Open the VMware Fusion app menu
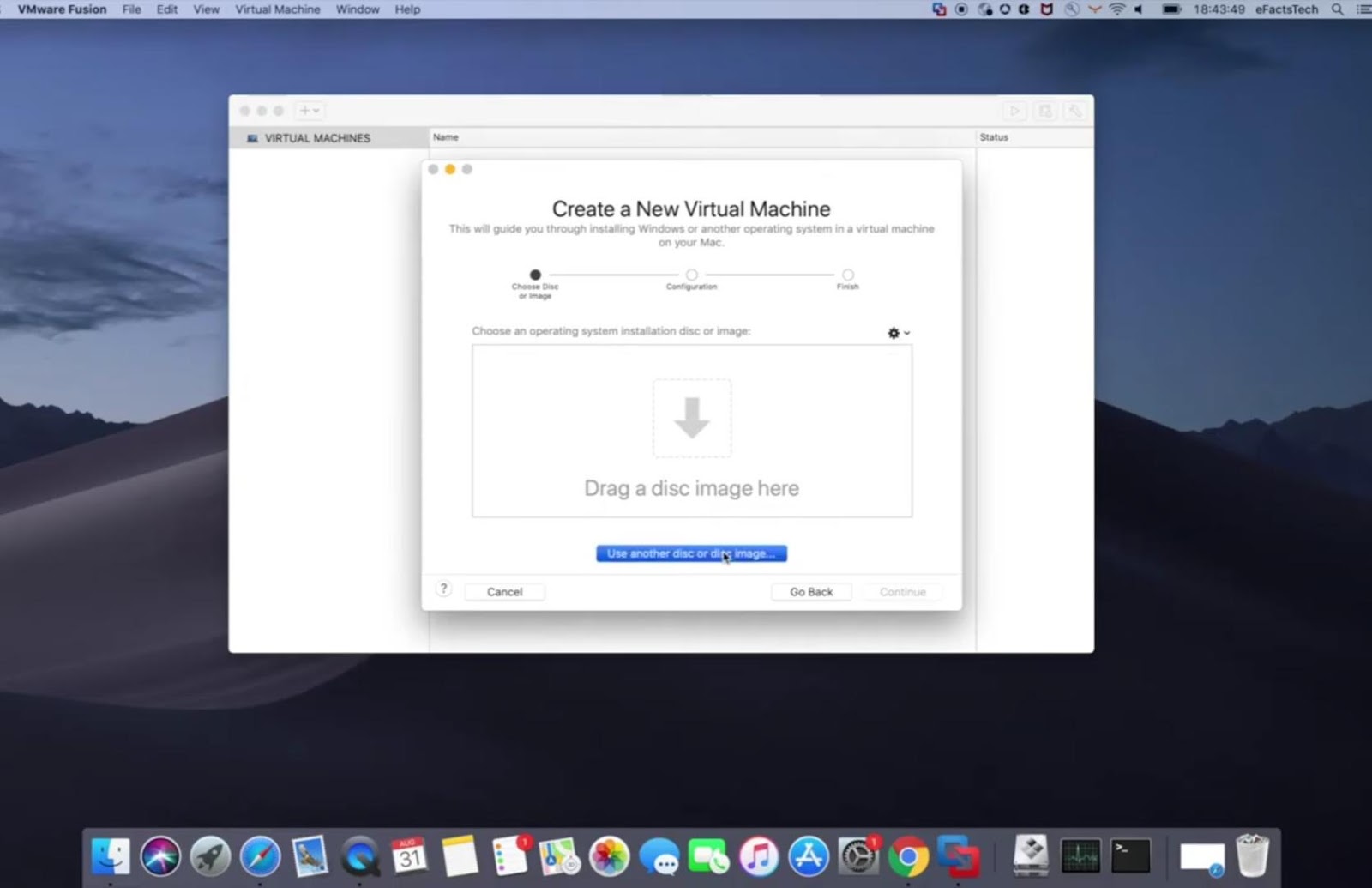This screenshot has height=888, width=1372. [63, 9]
